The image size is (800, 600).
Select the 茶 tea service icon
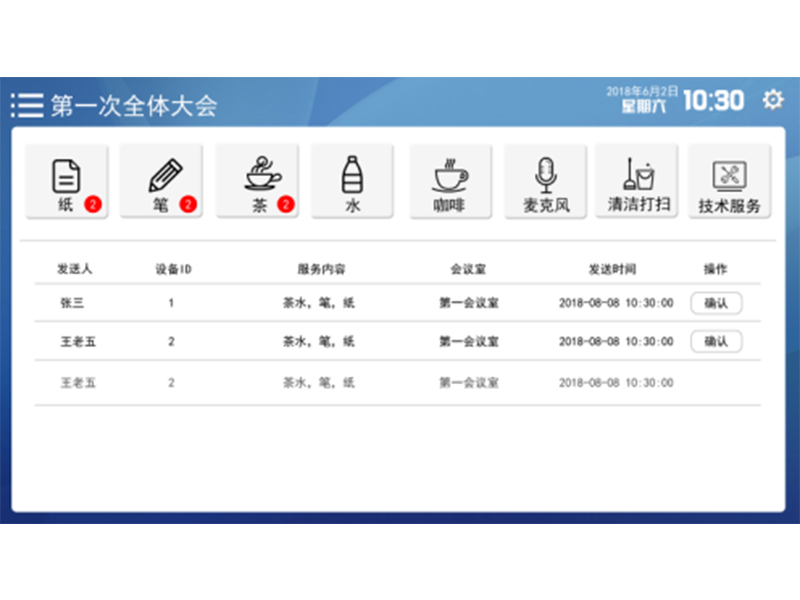point(257,181)
